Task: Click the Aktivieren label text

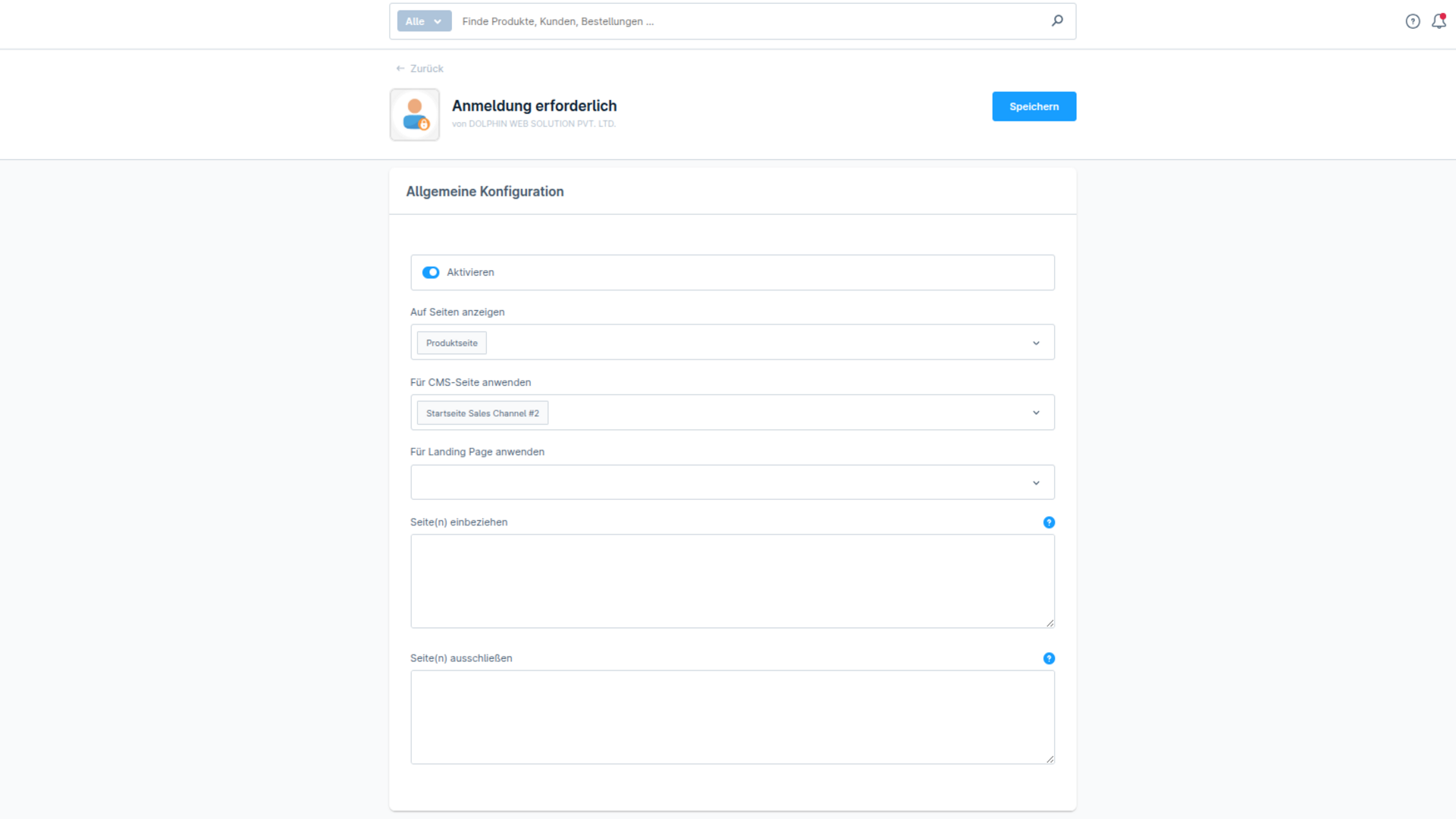Action: click(470, 272)
